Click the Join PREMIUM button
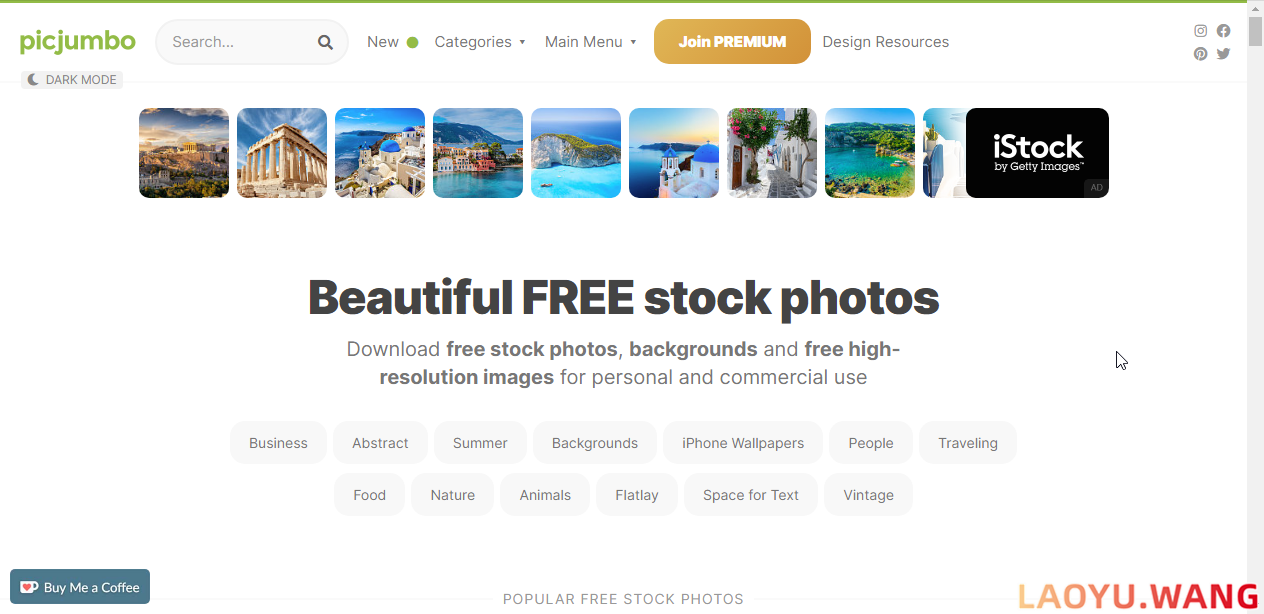The width and height of the screenshot is (1264, 614). coord(732,42)
